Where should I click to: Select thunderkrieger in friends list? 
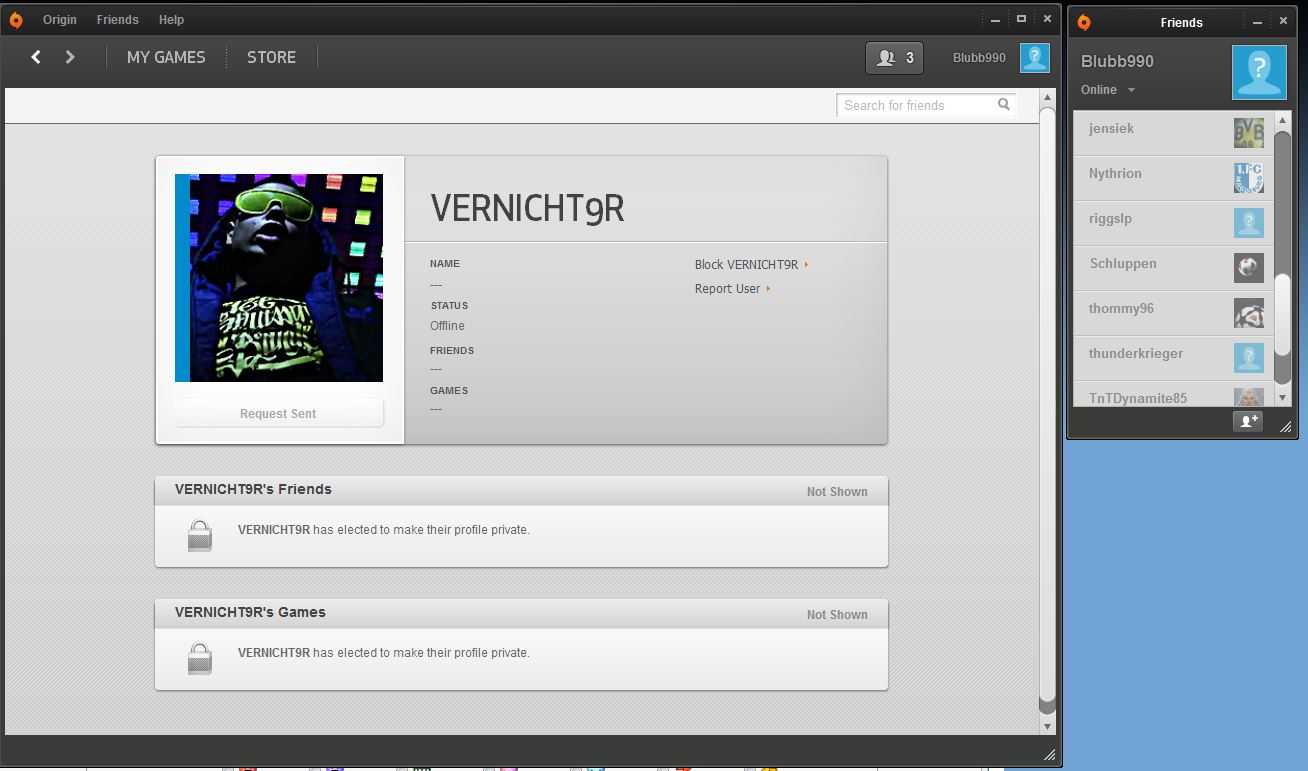[x=1173, y=358]
